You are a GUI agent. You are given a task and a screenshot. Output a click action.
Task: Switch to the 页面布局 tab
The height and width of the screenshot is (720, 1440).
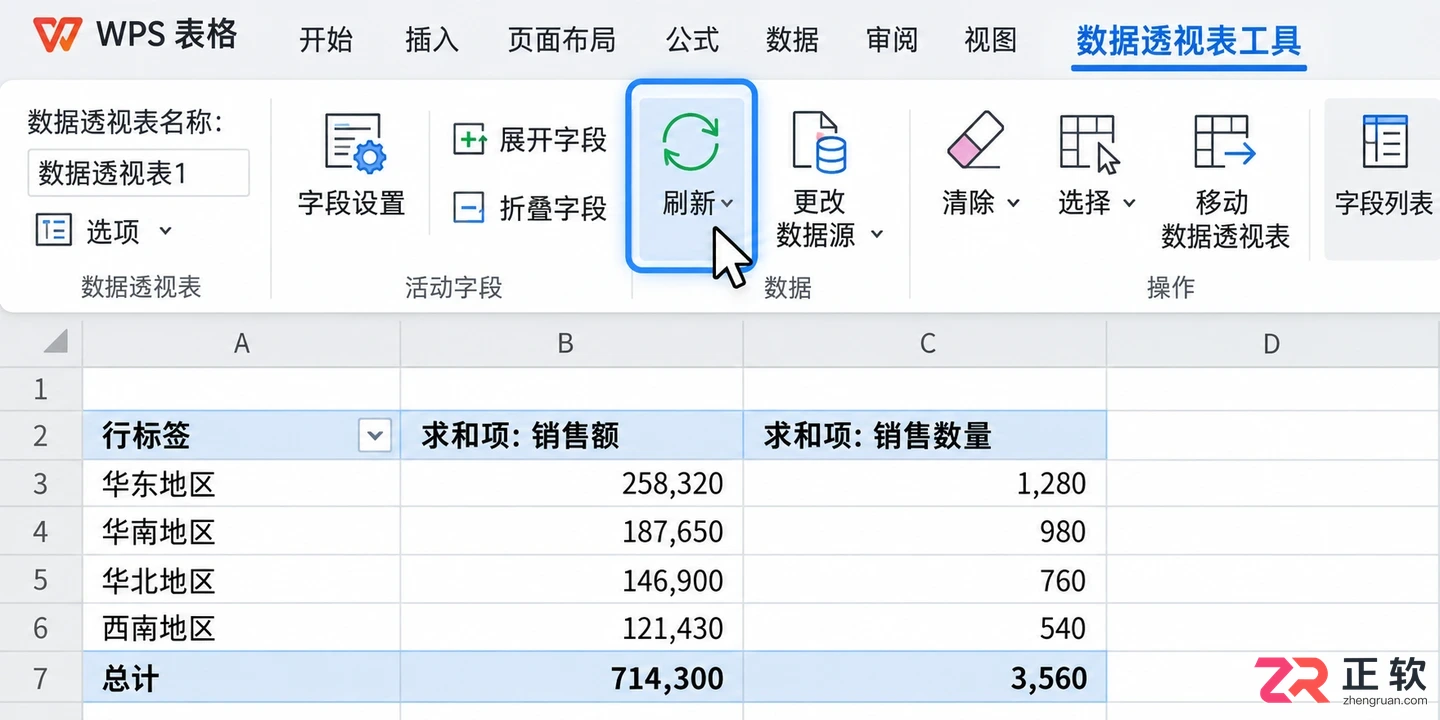562,40
